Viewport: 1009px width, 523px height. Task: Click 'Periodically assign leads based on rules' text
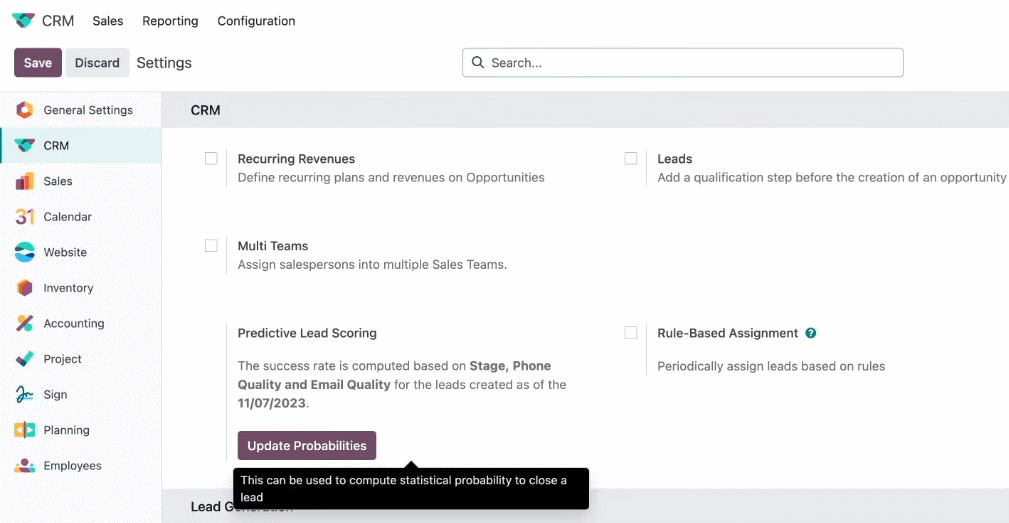pyautogui.click(x=771, y=366)
